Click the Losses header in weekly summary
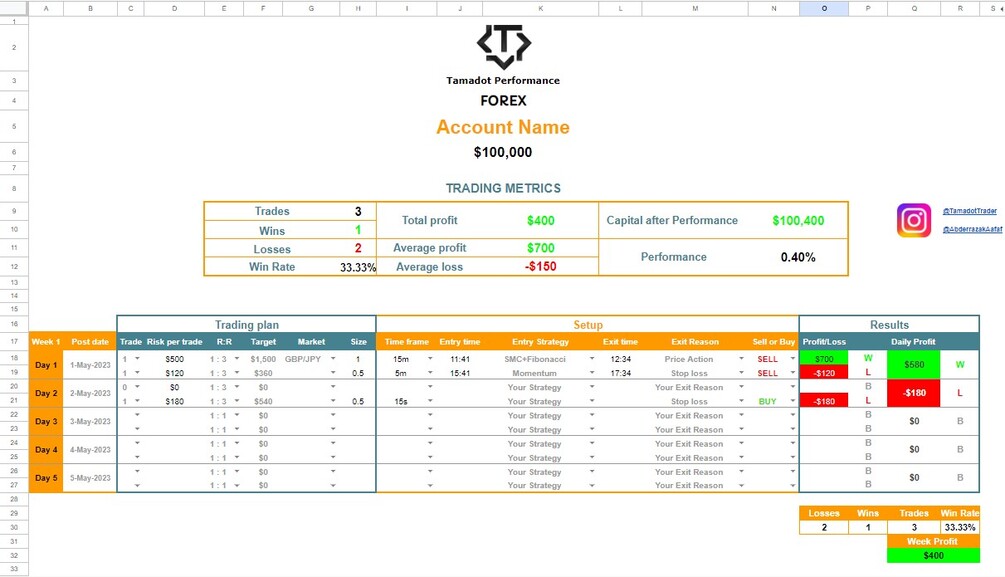This screenshot has height=577, width=1005. point(824,513)
